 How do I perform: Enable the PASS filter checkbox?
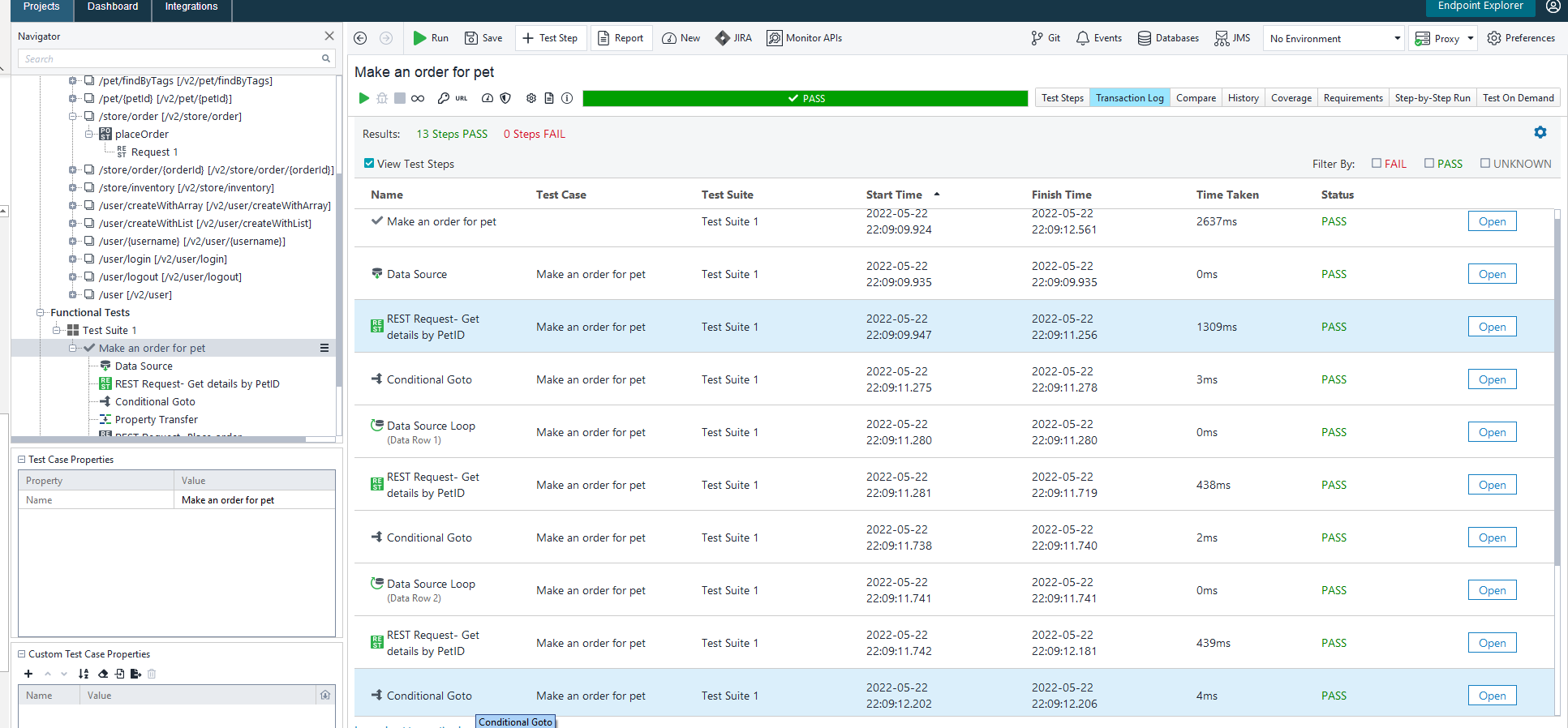pos(1429,163)
